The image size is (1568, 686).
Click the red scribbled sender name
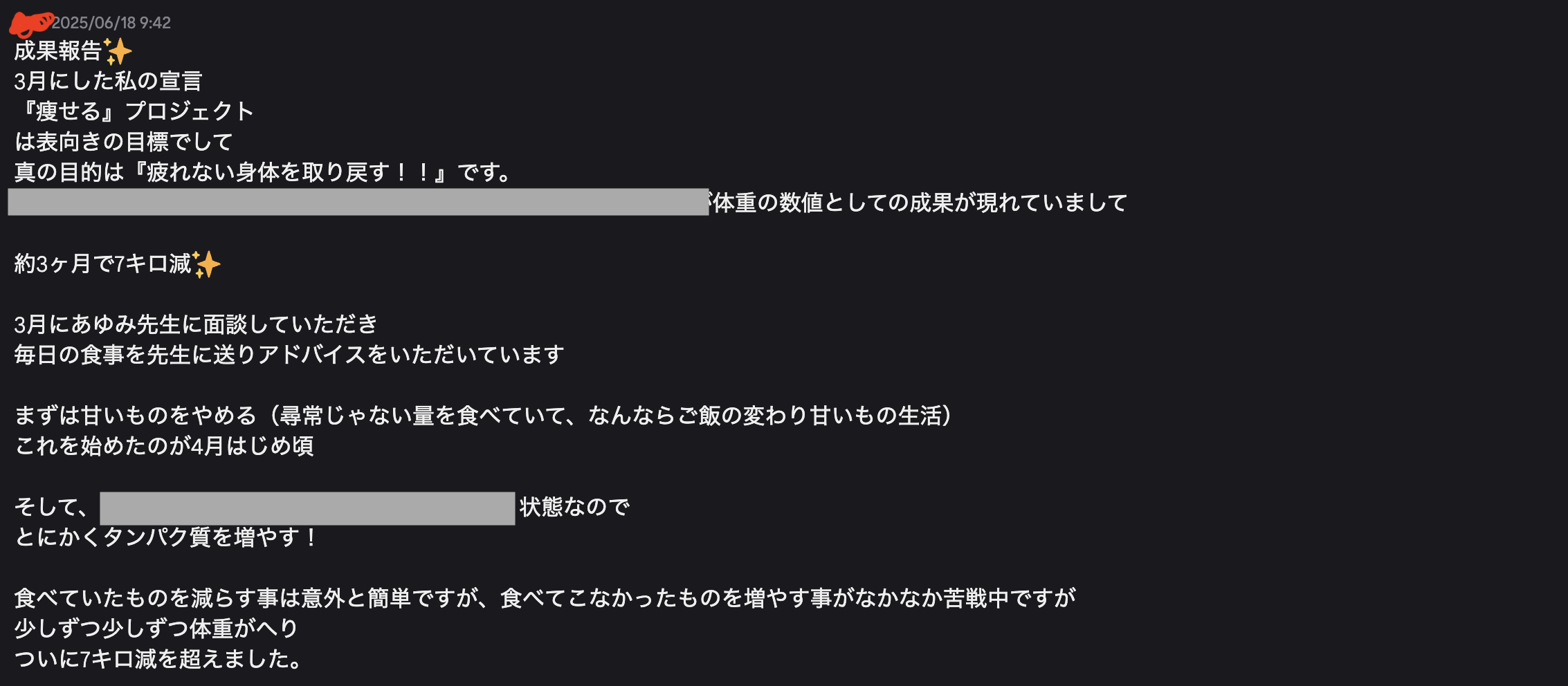[30, 24]
